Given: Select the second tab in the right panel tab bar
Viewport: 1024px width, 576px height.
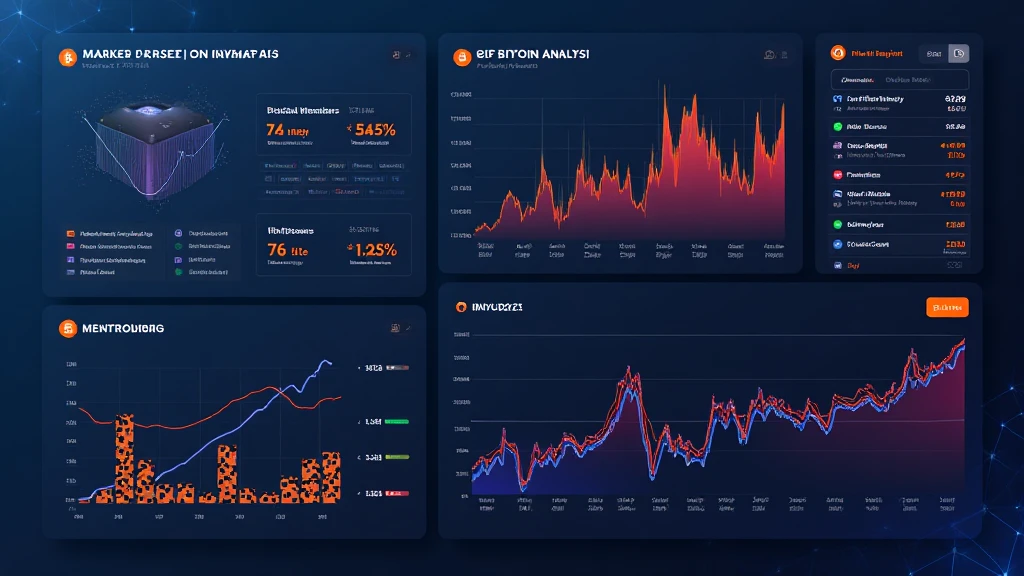Looking at the screenshot, I should point(907,80).
